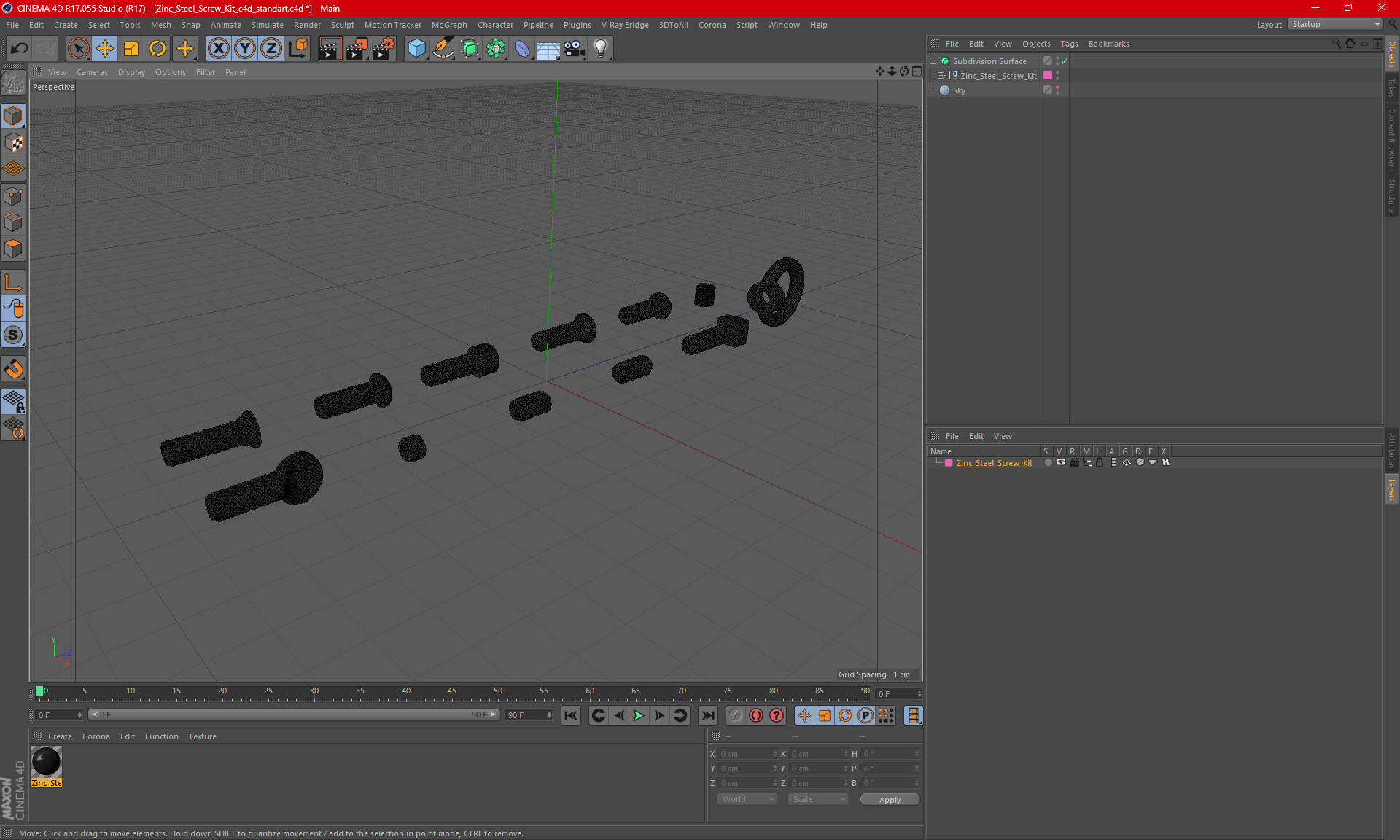Toggle layer visible-in-editor icon
Viewport: 1400px width, 840px height.
click(x=1061, y=462)
